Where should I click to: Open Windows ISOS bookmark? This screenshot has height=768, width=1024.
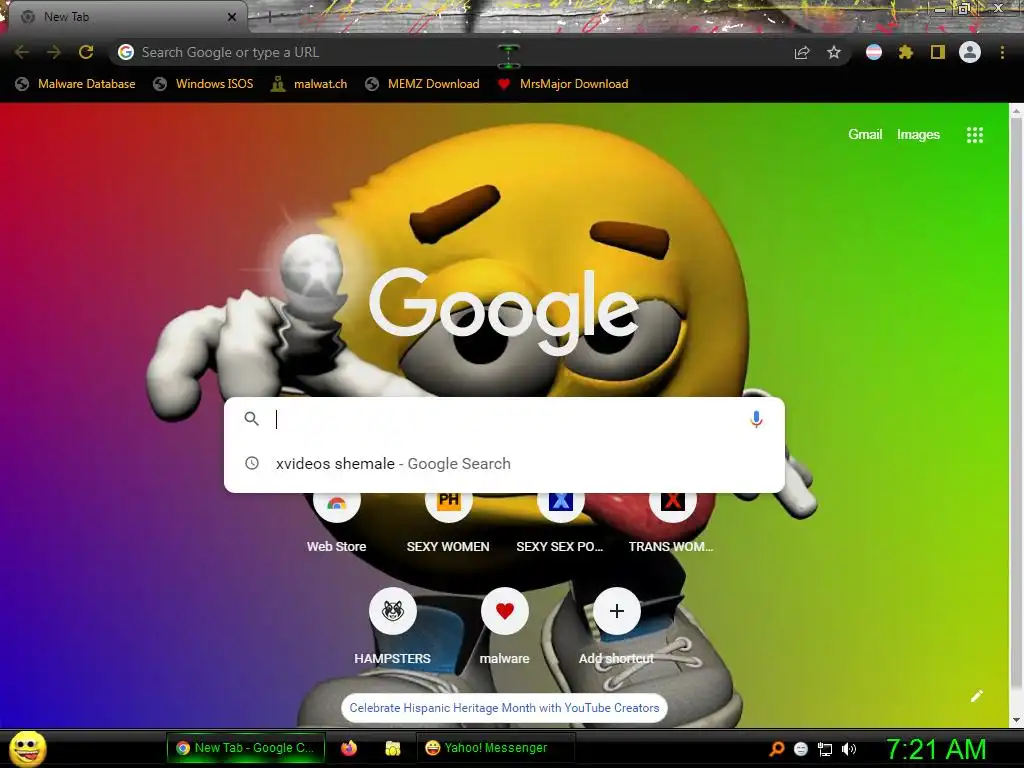(203, 84)
